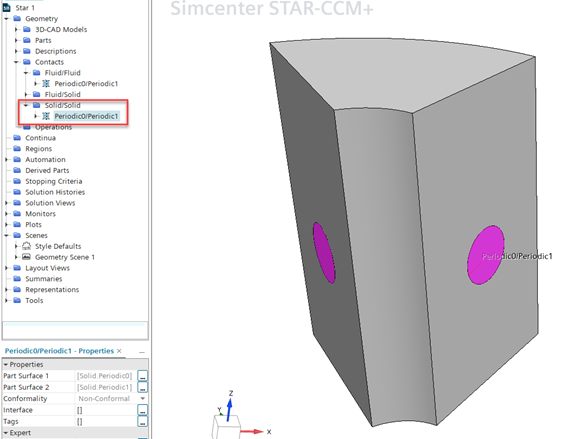Click the Continua folder icon
Viewport: 573px width, 439px height.
pyautogui.click(x=17, y=138)
